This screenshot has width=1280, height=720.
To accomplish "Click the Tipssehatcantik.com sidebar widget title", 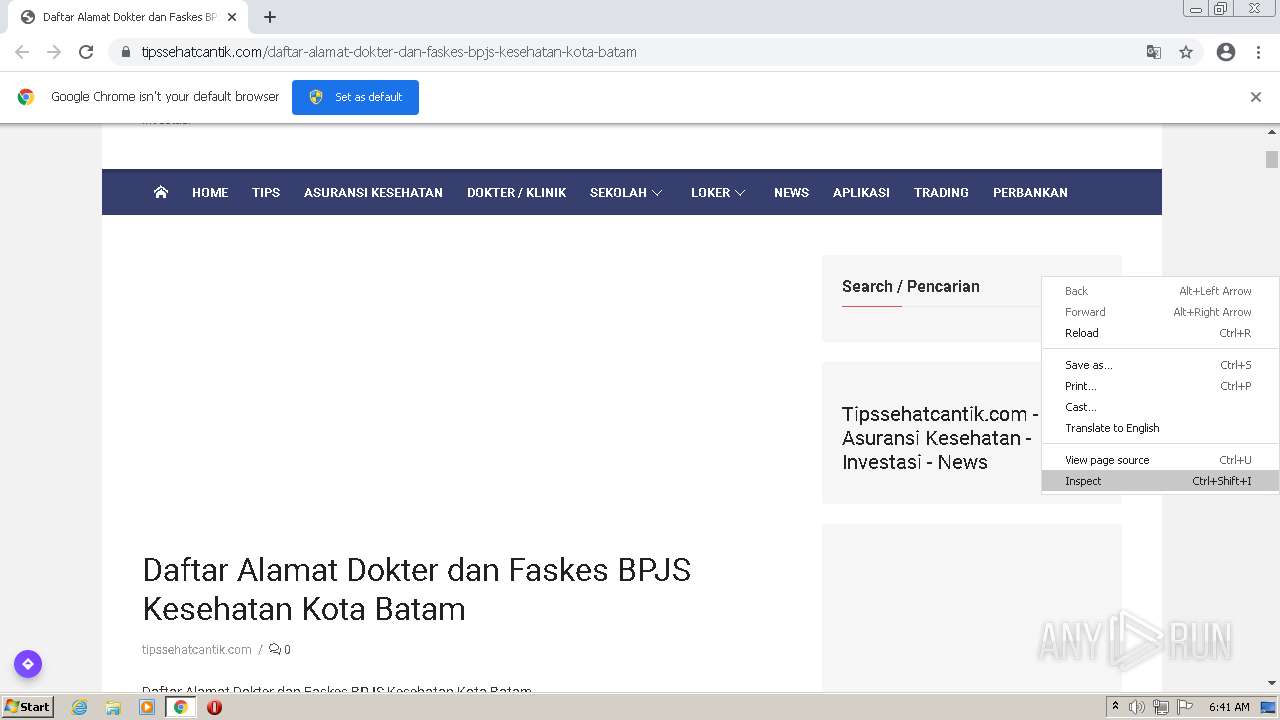I will (940, 438).
